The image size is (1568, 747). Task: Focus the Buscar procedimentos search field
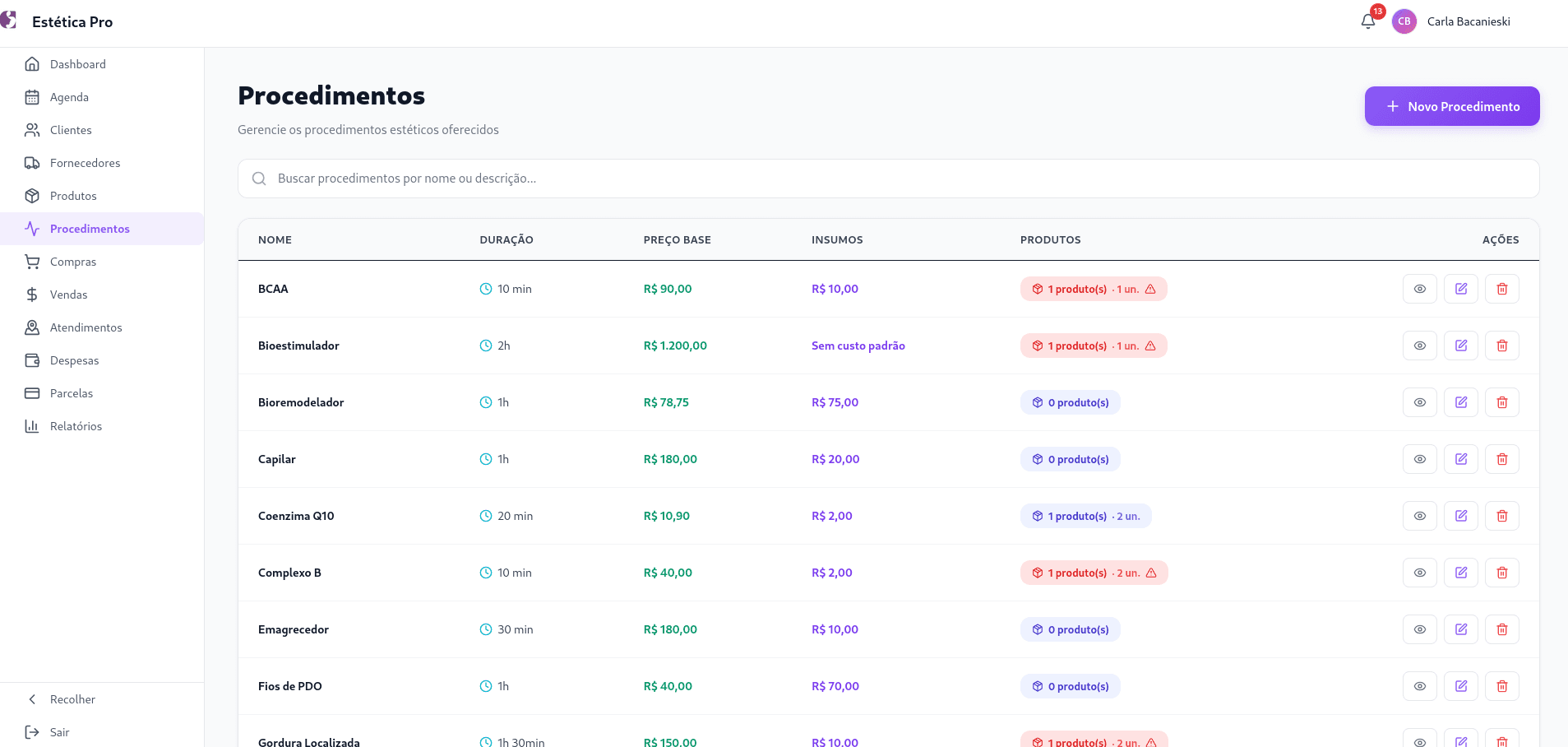point(888,179)
